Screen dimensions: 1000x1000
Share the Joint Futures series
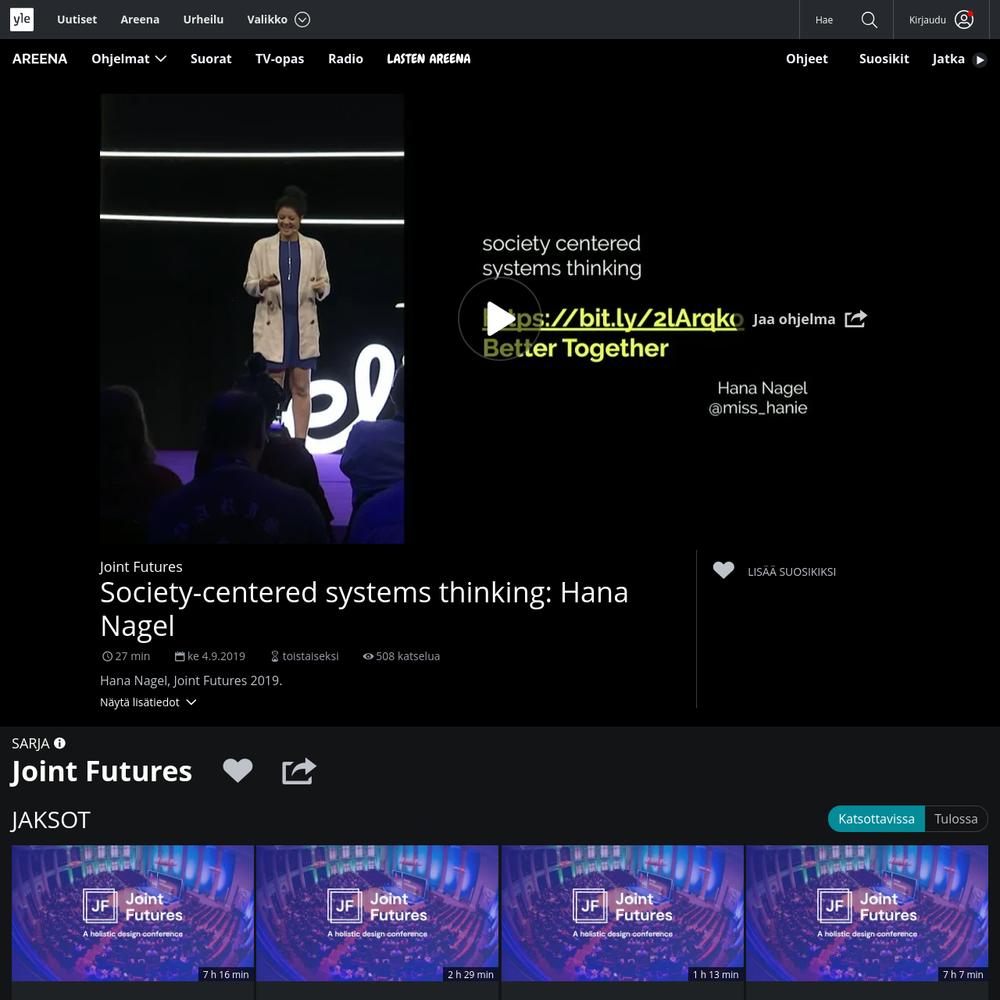click(x=298, y=770)
